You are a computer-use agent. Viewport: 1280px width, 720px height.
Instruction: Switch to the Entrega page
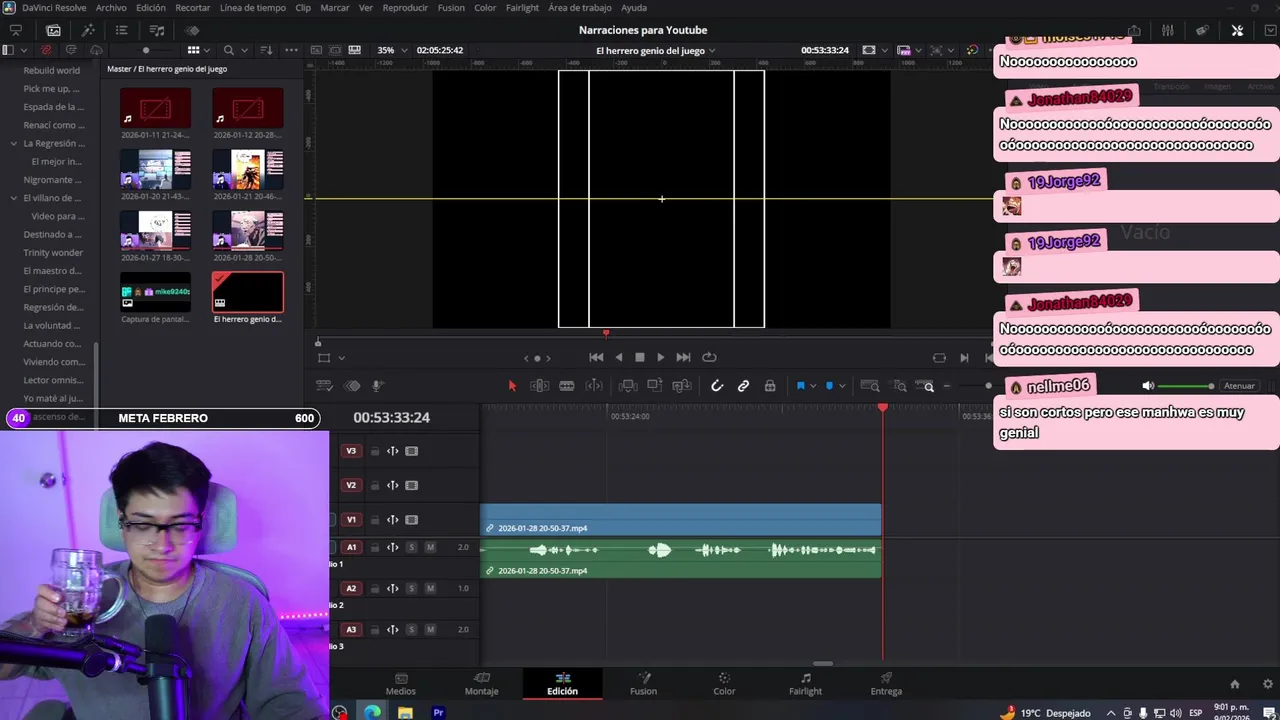886,684
